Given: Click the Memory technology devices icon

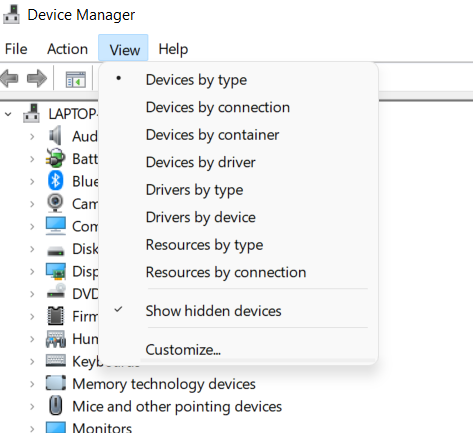Looking at the screenshot, I should click(56, 383).
